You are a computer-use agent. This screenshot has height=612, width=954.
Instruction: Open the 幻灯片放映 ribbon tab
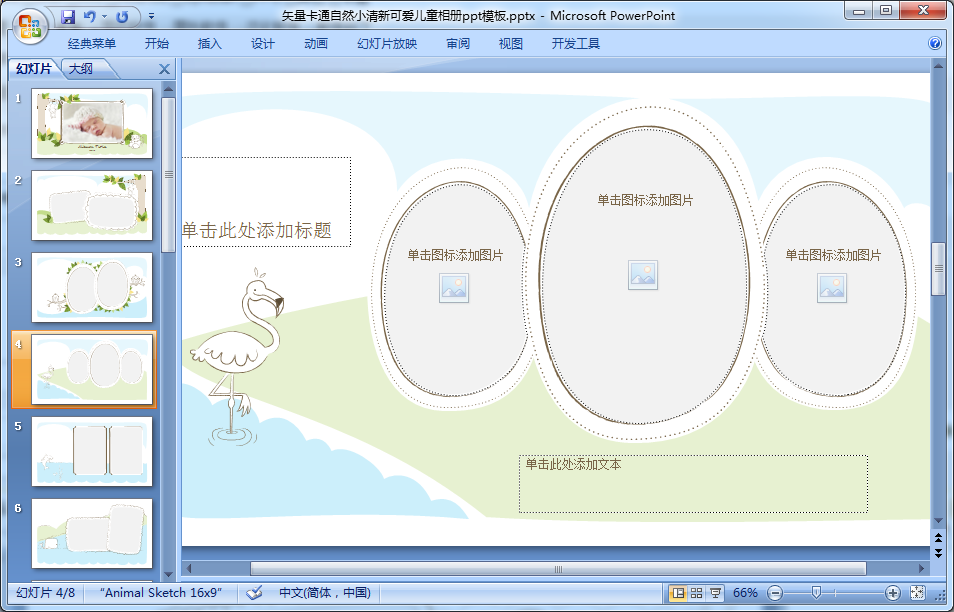(x=387, y=44)
